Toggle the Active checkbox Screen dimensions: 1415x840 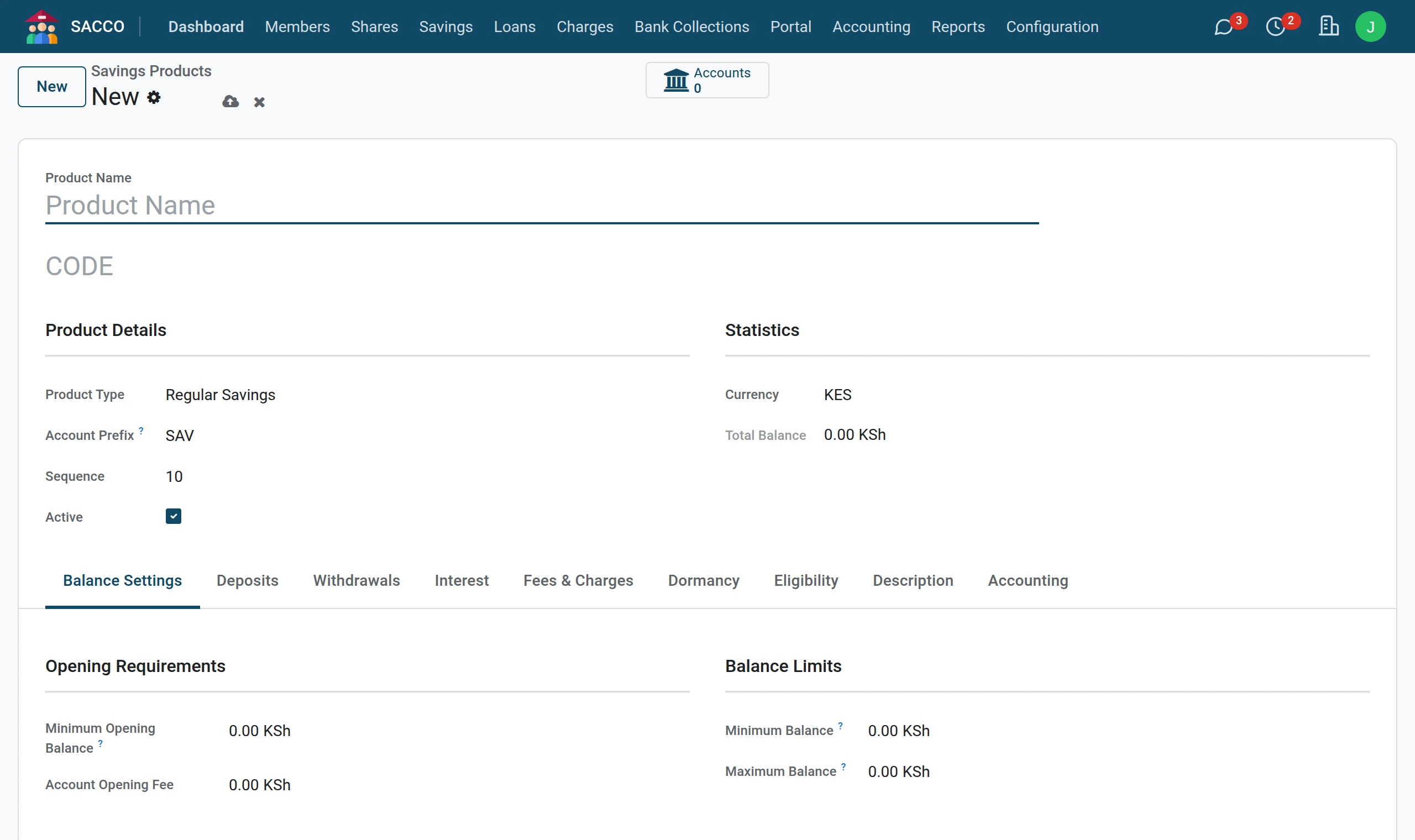point(173,516)
